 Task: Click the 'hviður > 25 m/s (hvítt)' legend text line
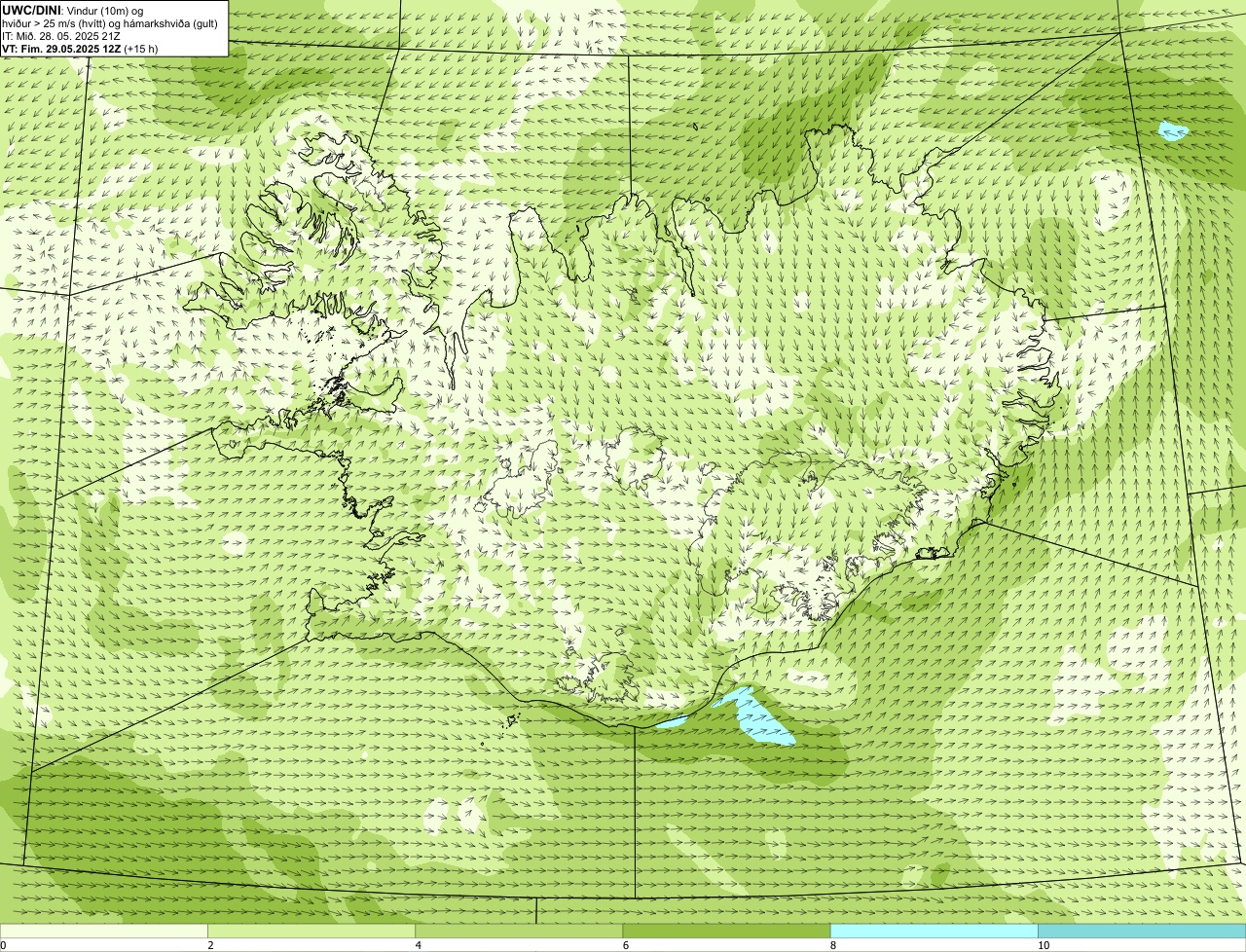(110, 22)
